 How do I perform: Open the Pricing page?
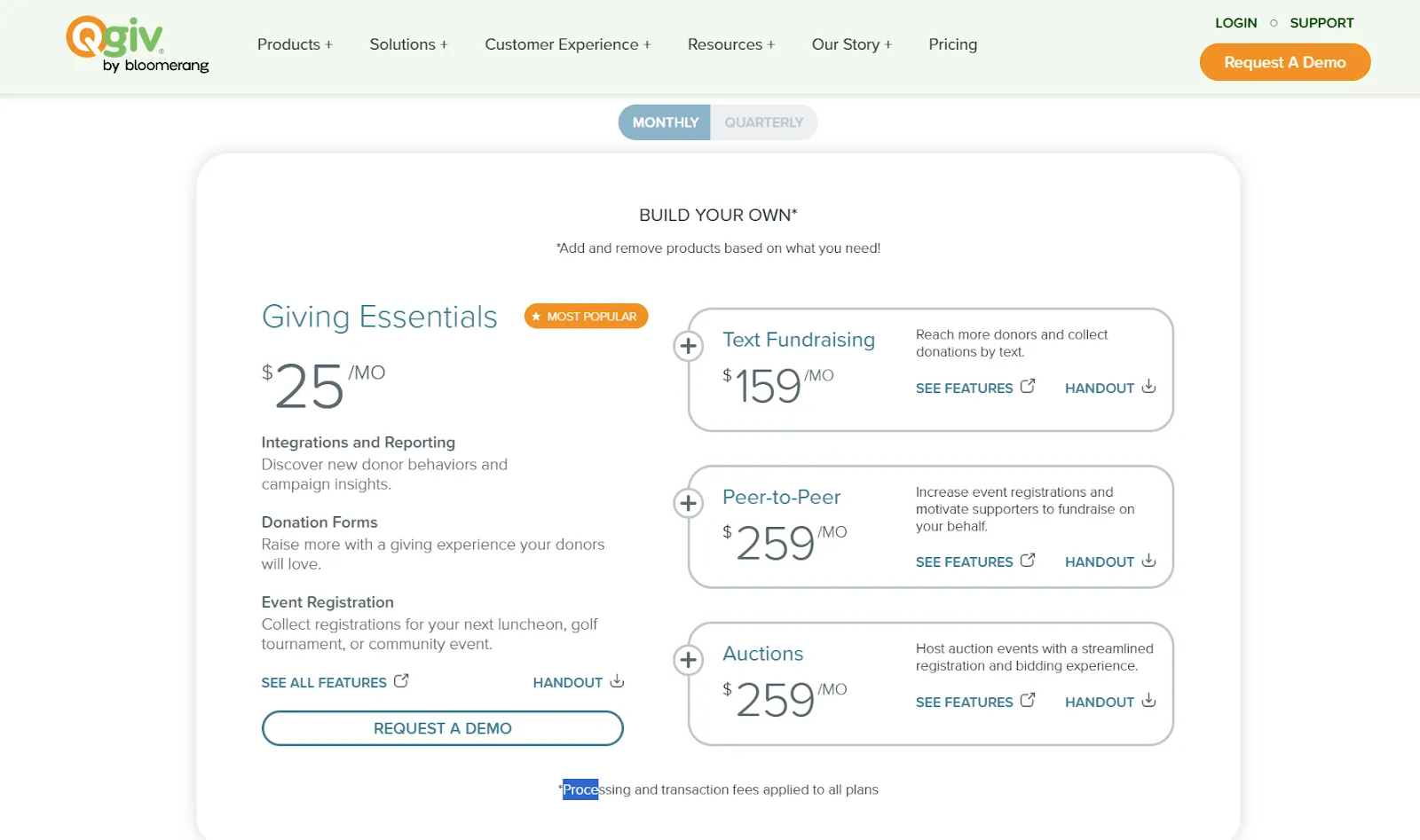[x=953, y=44]
